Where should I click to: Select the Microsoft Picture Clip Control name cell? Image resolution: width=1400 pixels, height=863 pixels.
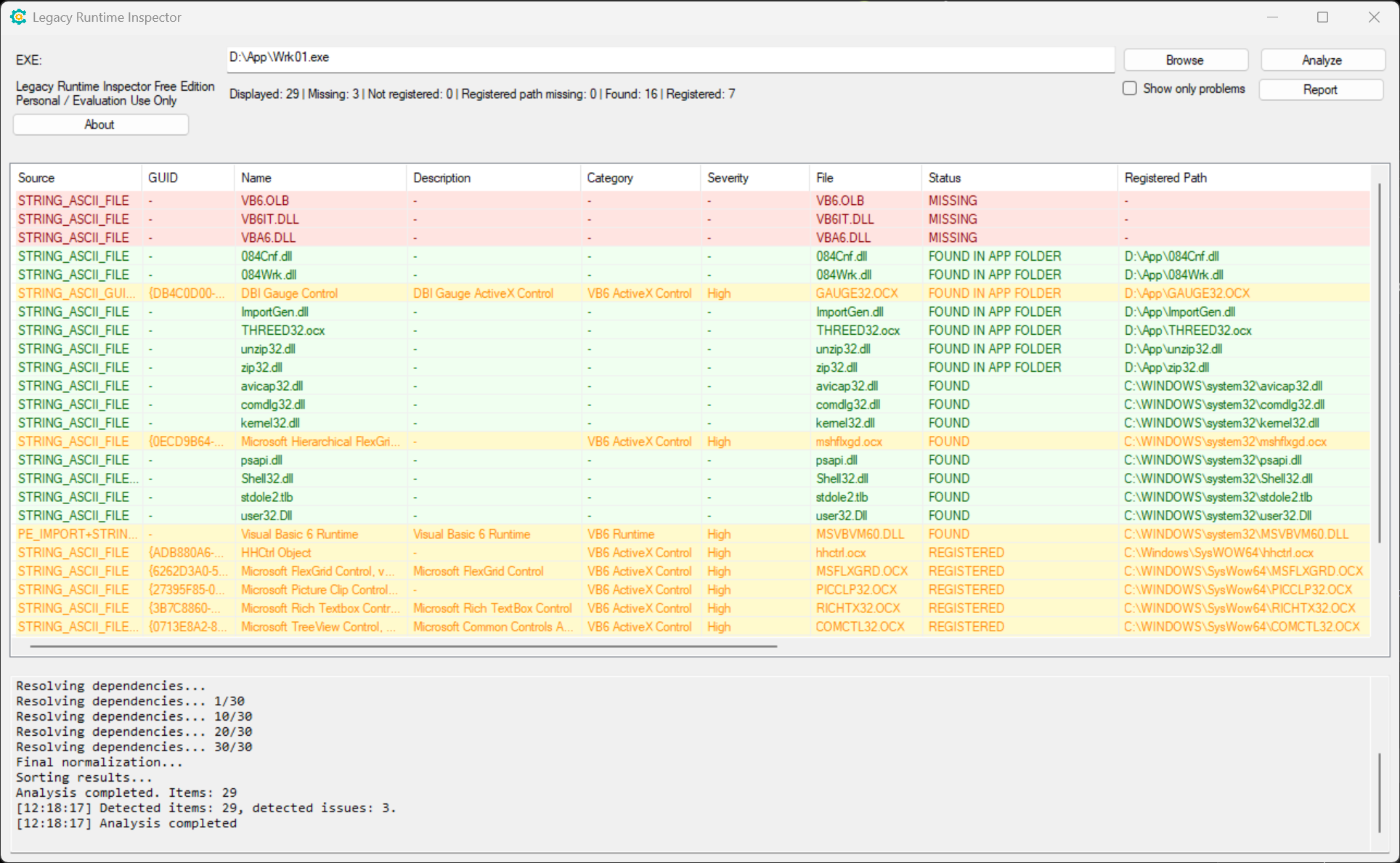click(x=320, y=590)
